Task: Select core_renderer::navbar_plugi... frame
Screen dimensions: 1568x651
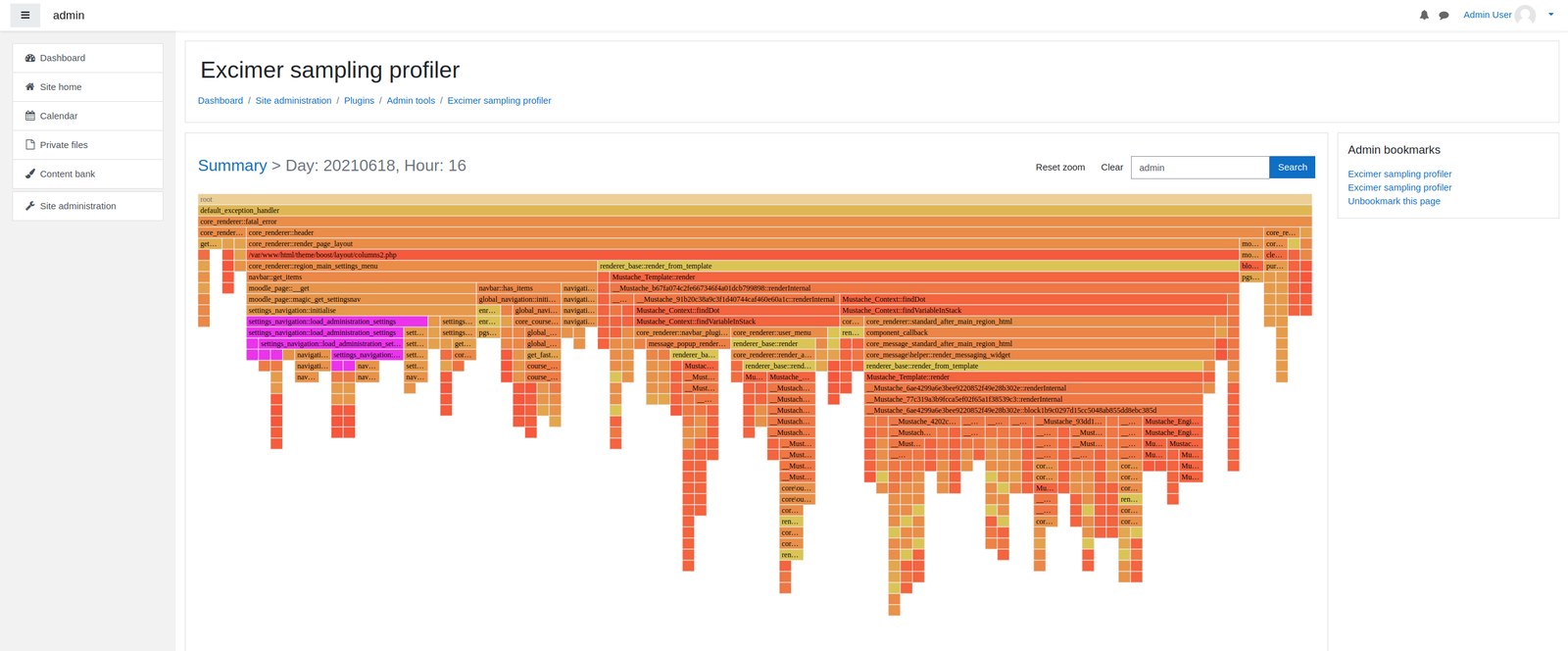Action: point(682,332)
